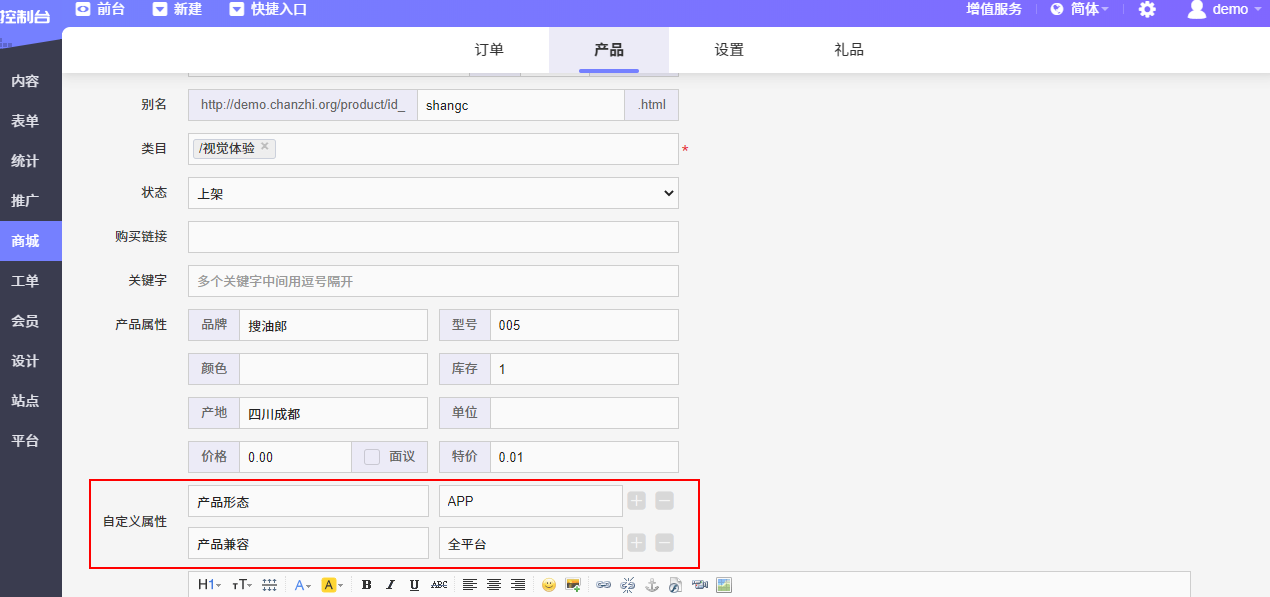1270x597 pixels.
Task: Open 会员 in the left sidebar
Action: pyautogui.click(x=25, y=321)
